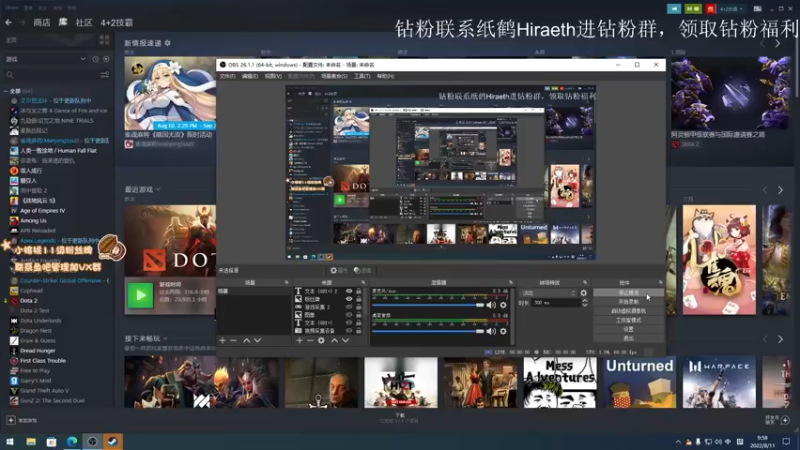Move scene up in the OBS scenes panel
This screenshot has width=800, height=450.
point(246,340)
